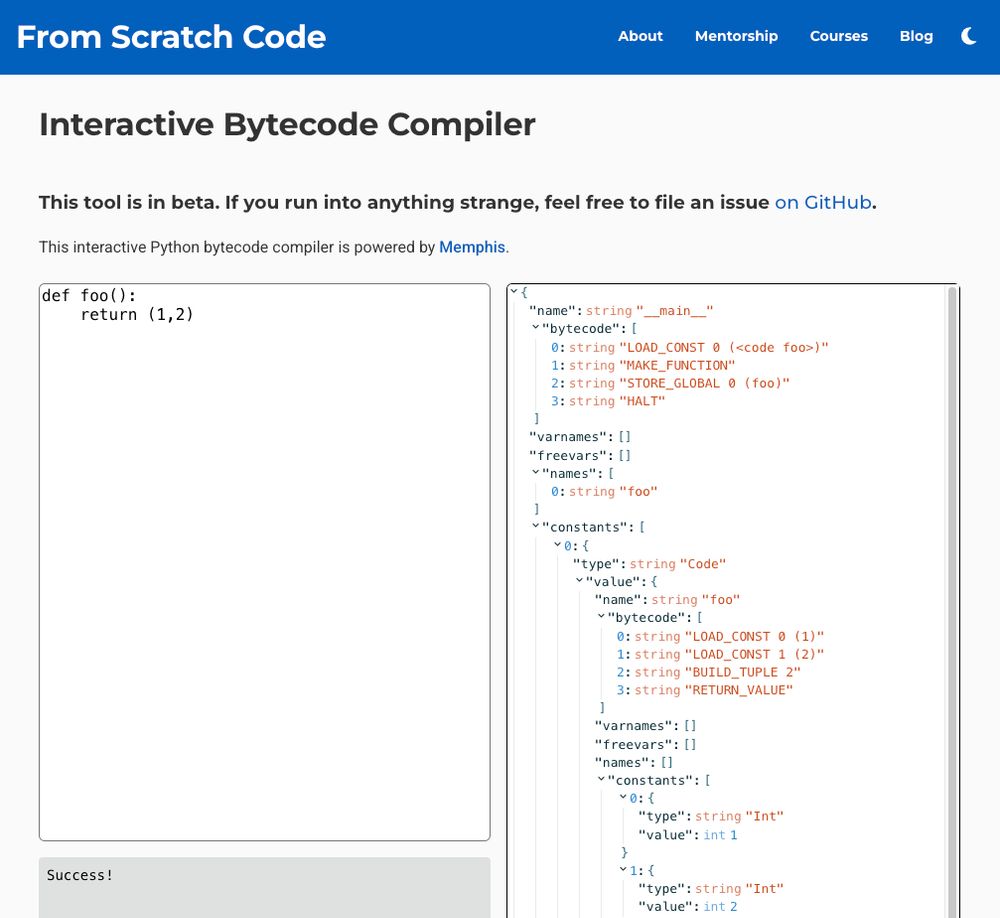Screen dimensions: 1000x918
Task: Collapse the top-level bytecode array
Action: 537,328
